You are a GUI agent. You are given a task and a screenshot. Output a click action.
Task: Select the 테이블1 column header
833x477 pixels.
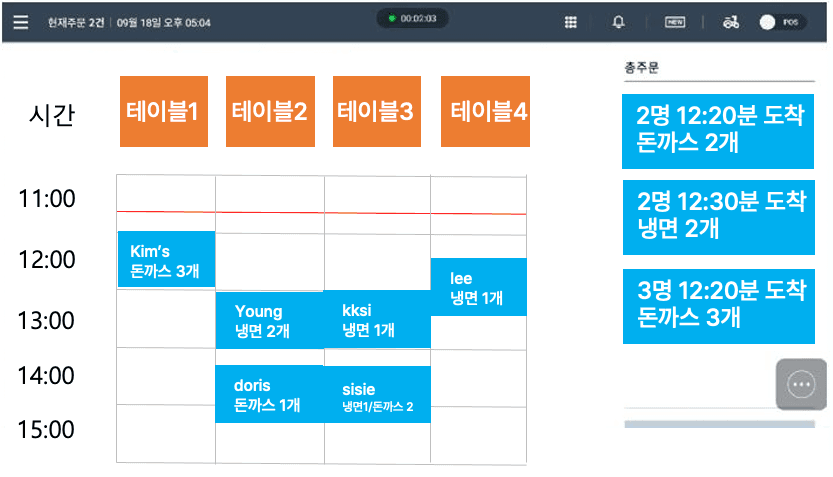163,111
